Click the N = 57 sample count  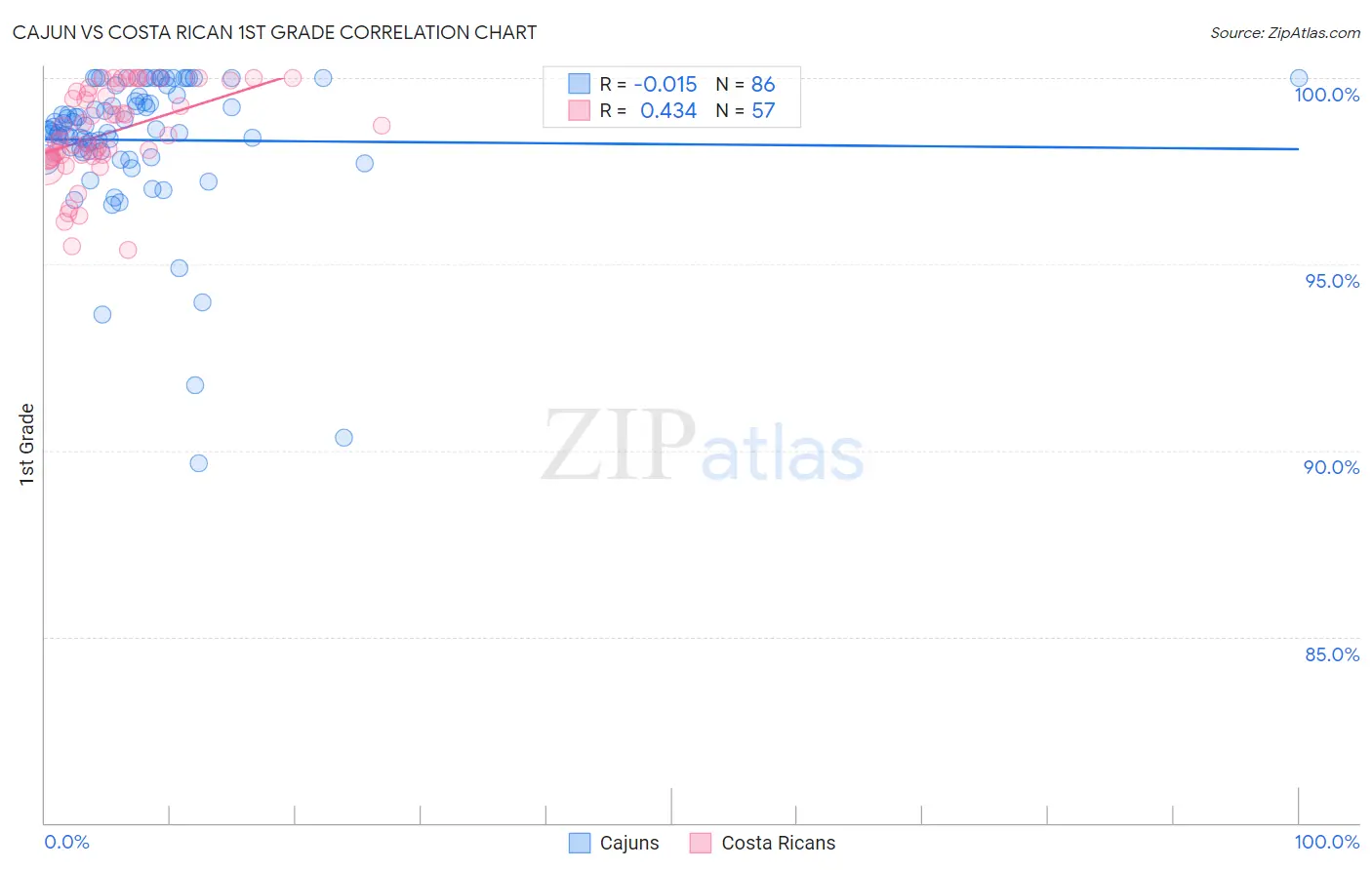tap(746, 110)
